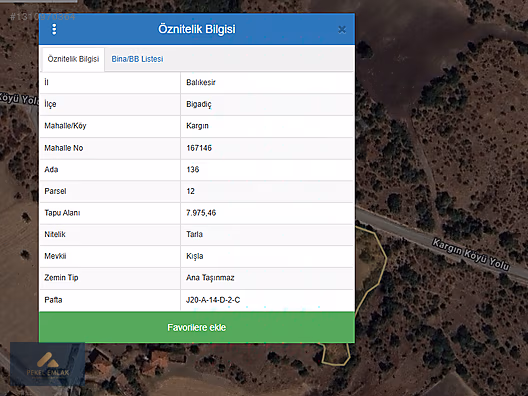Click the Mahalle No row label
The image size is (528, 396).
tap(64, 148)
